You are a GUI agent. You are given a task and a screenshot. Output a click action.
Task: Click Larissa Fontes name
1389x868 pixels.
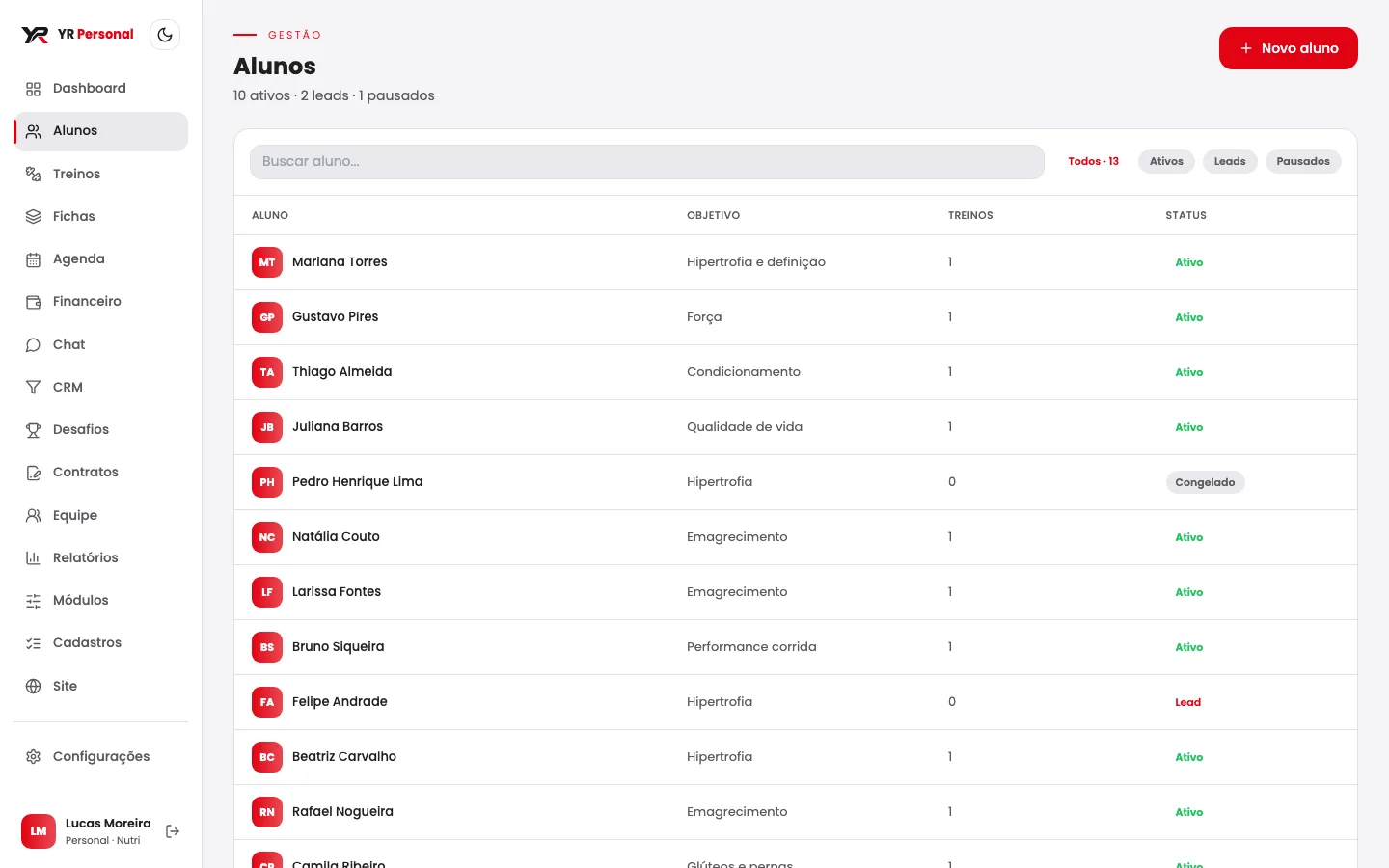pos(337,592)
